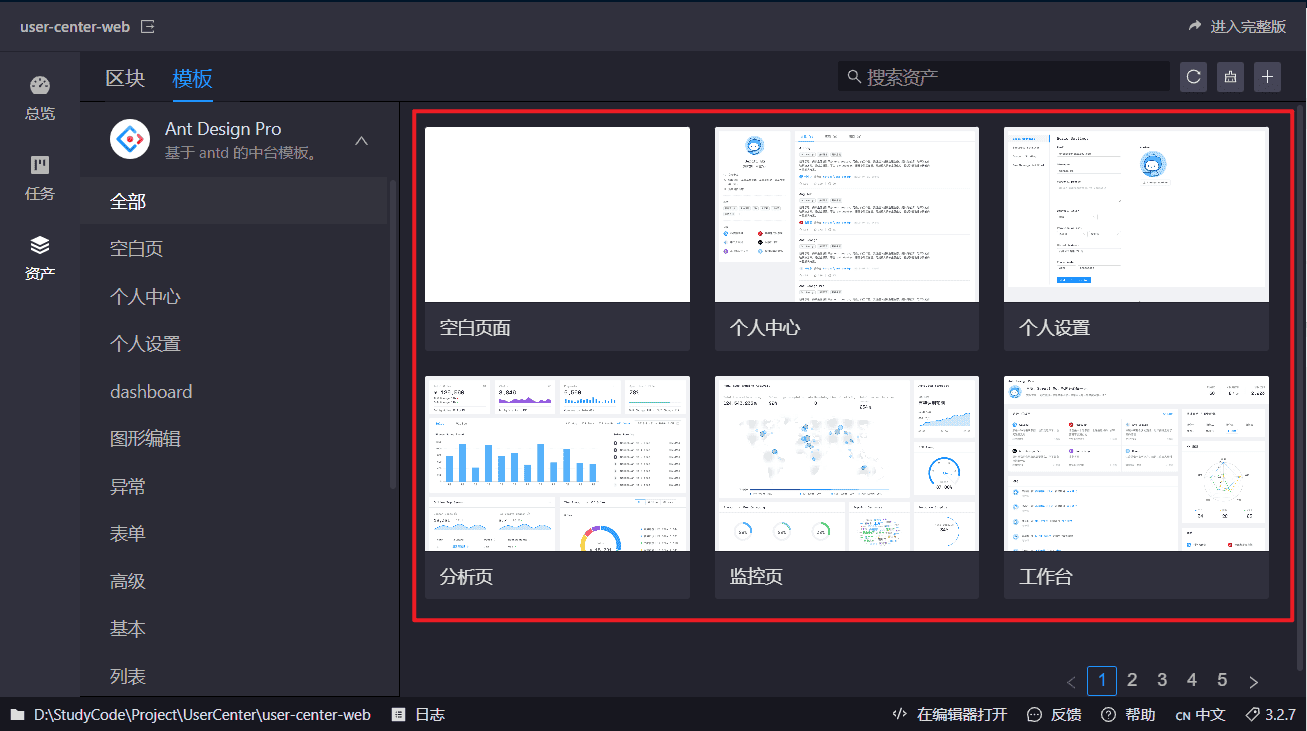Collapse the Ant Design Pro section chevron

pyautogui.click(x=362, y=141)
